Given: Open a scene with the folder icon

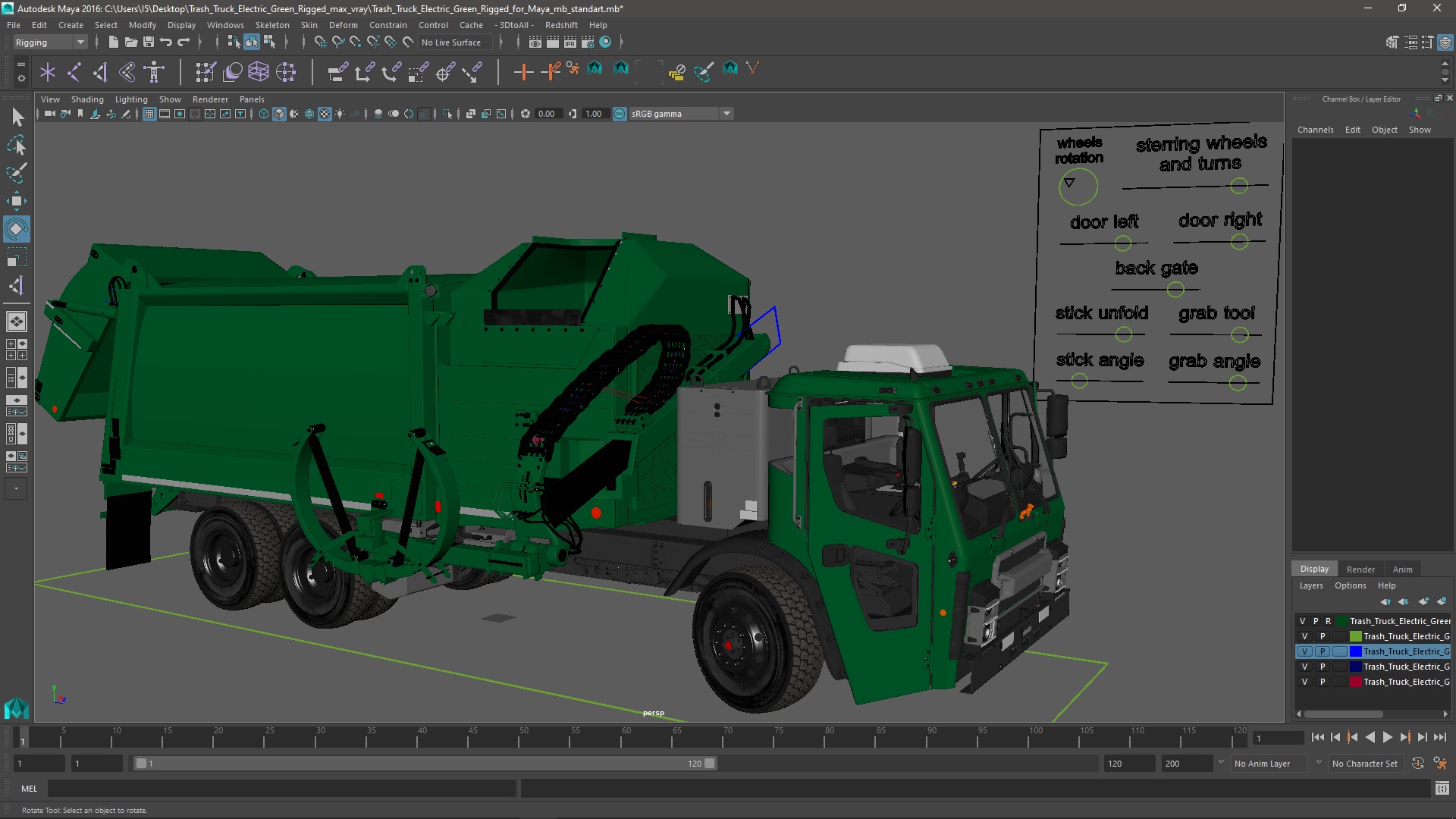Looking at the screenshot, I should pyautogui.click(x=130, y=42).
